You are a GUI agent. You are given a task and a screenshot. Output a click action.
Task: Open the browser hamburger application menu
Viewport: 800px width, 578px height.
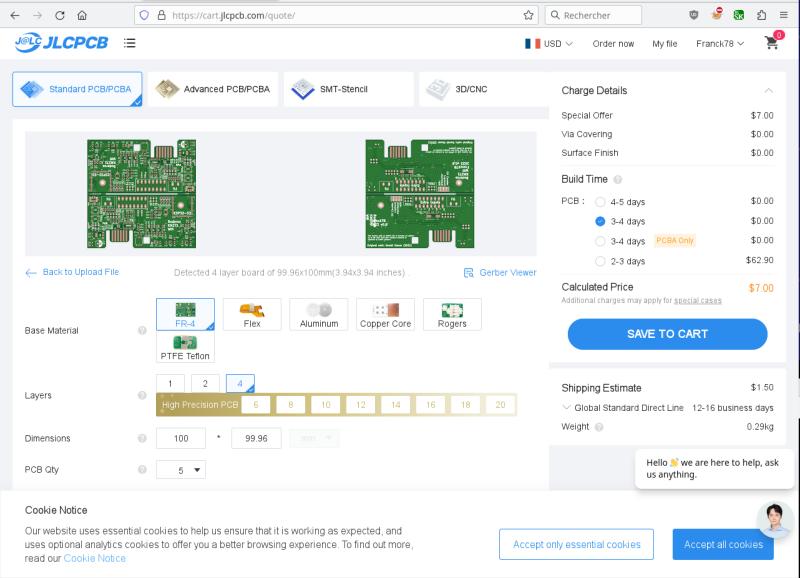tap(784, 15)
